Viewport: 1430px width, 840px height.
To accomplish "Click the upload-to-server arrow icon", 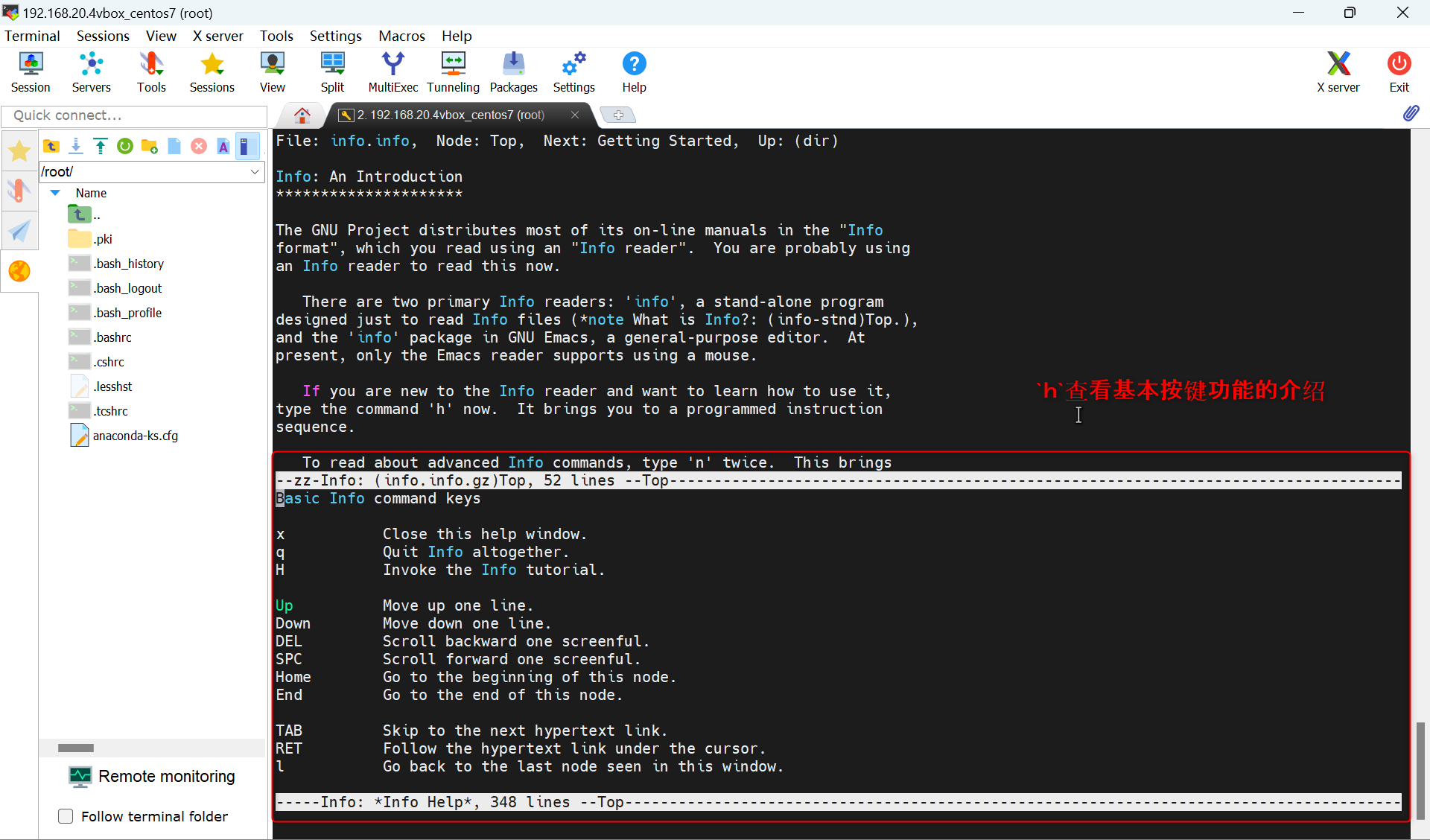I will click(x=101, y=147).
